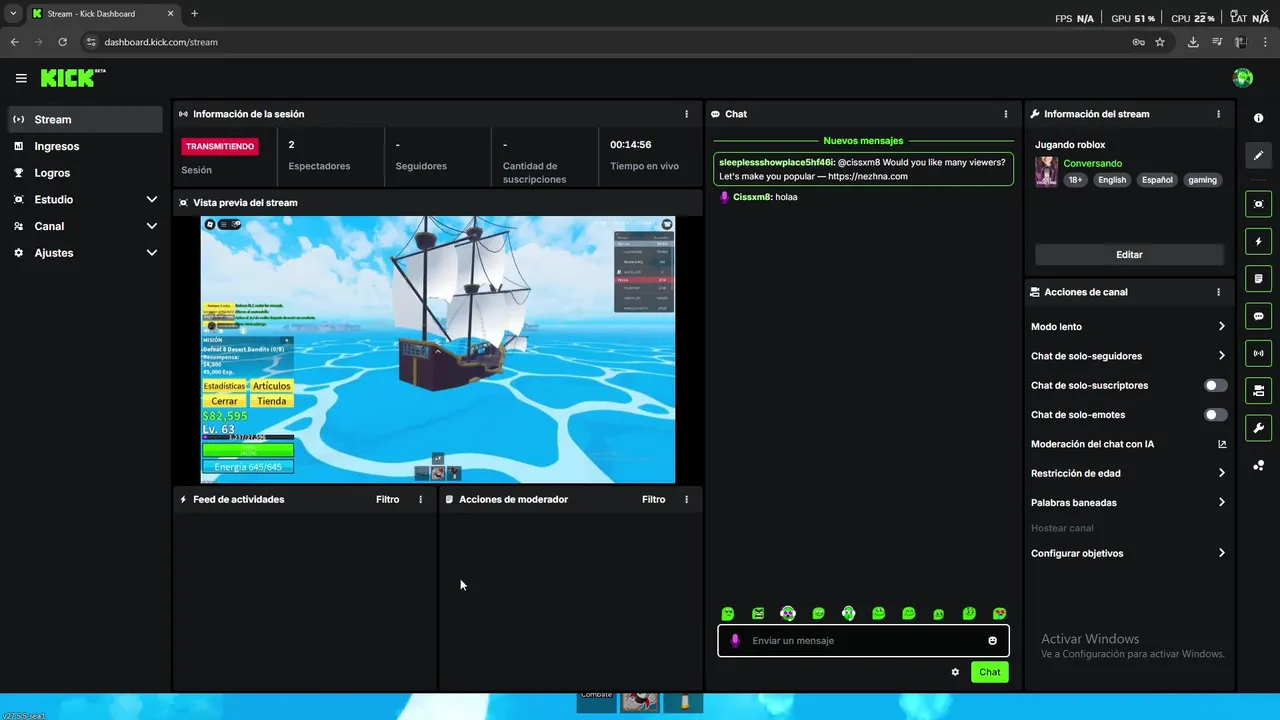Viewport: 1280px width, 720px height.
Task: Click the chat bubble icon in right sidebar
Action: pos(1258,316)
